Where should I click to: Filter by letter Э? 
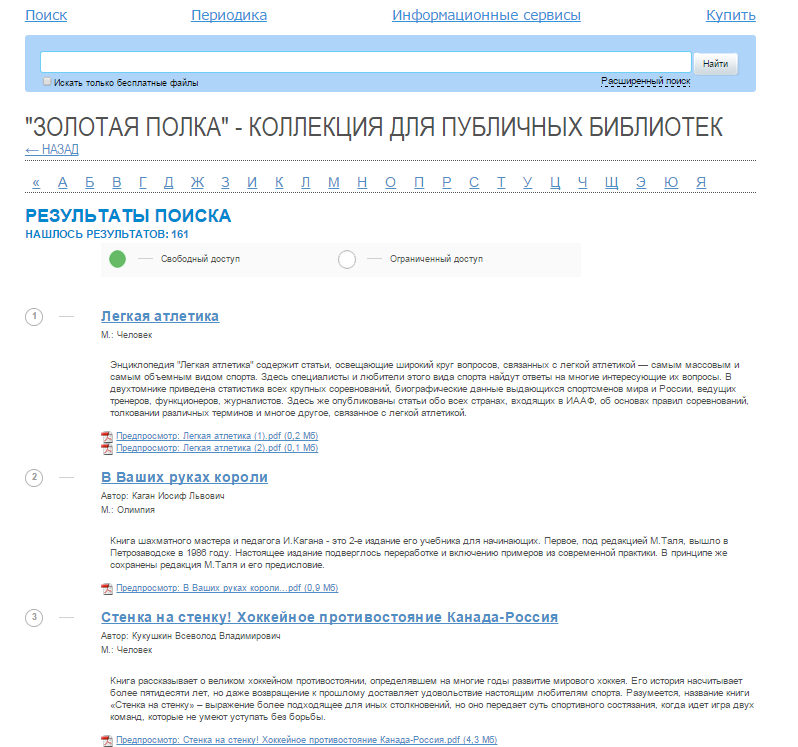641,182
